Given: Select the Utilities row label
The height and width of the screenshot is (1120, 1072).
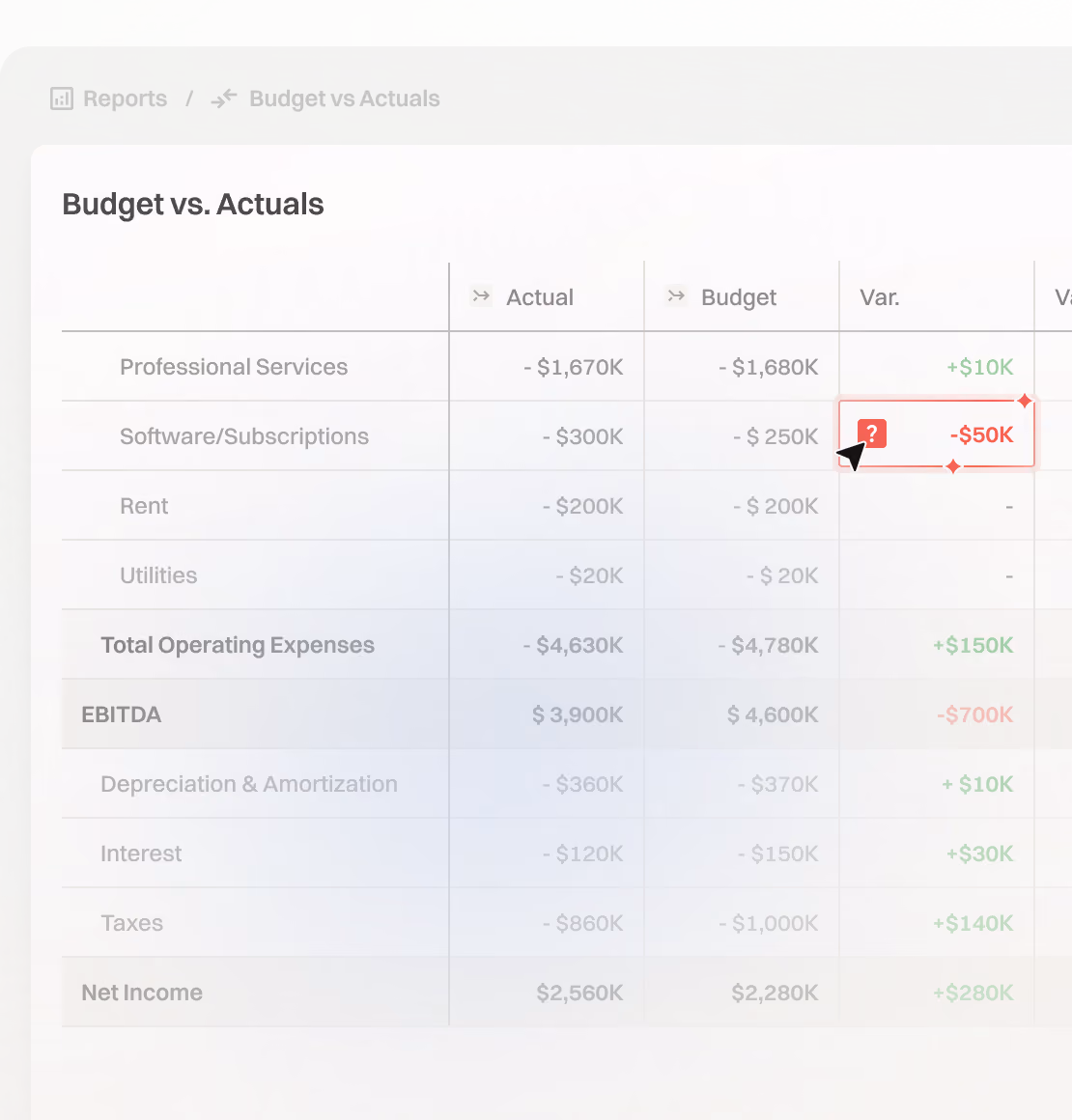Looking at the screenshot, I should (158, 575).
